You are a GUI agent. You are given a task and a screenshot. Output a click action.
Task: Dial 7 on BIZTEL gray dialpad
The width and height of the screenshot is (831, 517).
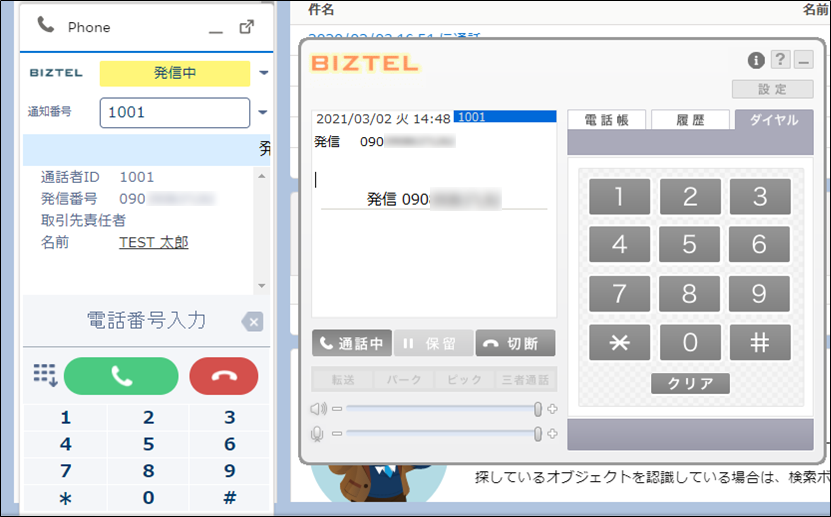[x=619, y=293]
